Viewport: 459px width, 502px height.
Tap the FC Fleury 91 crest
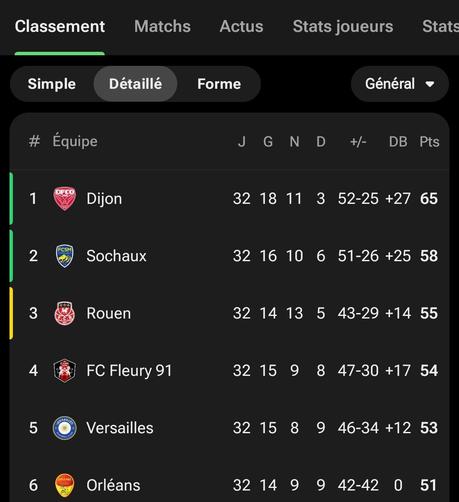65,371
